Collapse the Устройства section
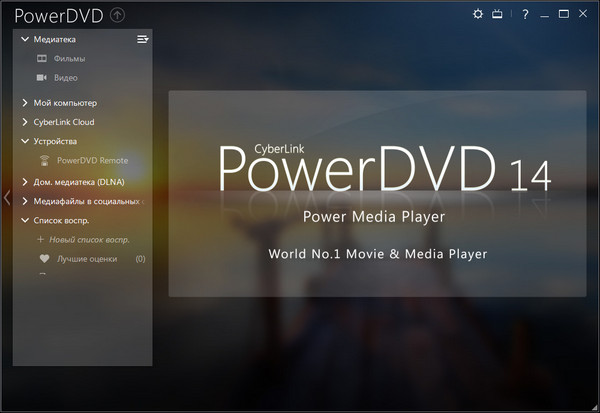The width and height of the screenshot is (600, 413). [x=25, y=141]
